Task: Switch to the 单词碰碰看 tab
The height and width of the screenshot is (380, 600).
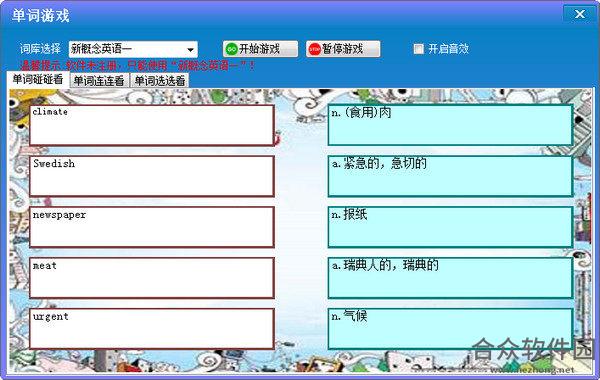Action: 38,80
